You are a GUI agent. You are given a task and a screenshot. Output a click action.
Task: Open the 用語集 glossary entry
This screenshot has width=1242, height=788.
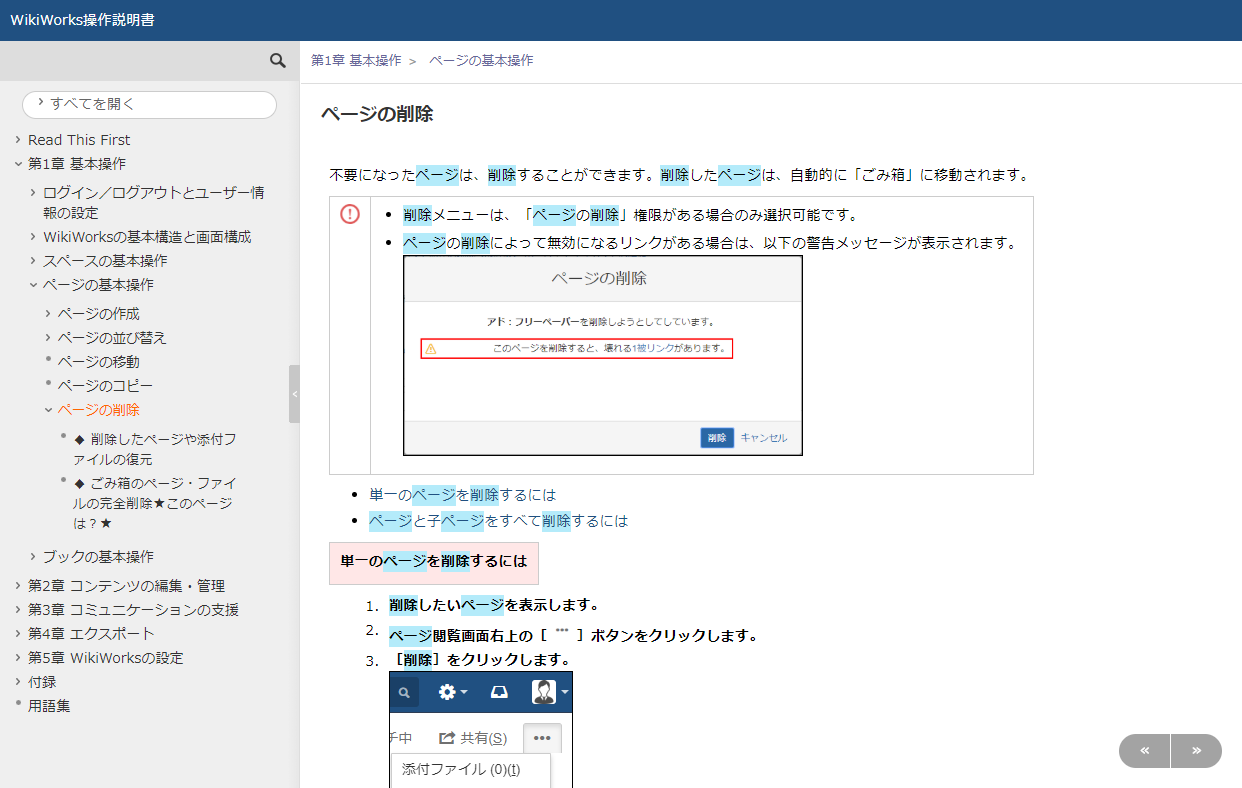[x=49, y=706]
